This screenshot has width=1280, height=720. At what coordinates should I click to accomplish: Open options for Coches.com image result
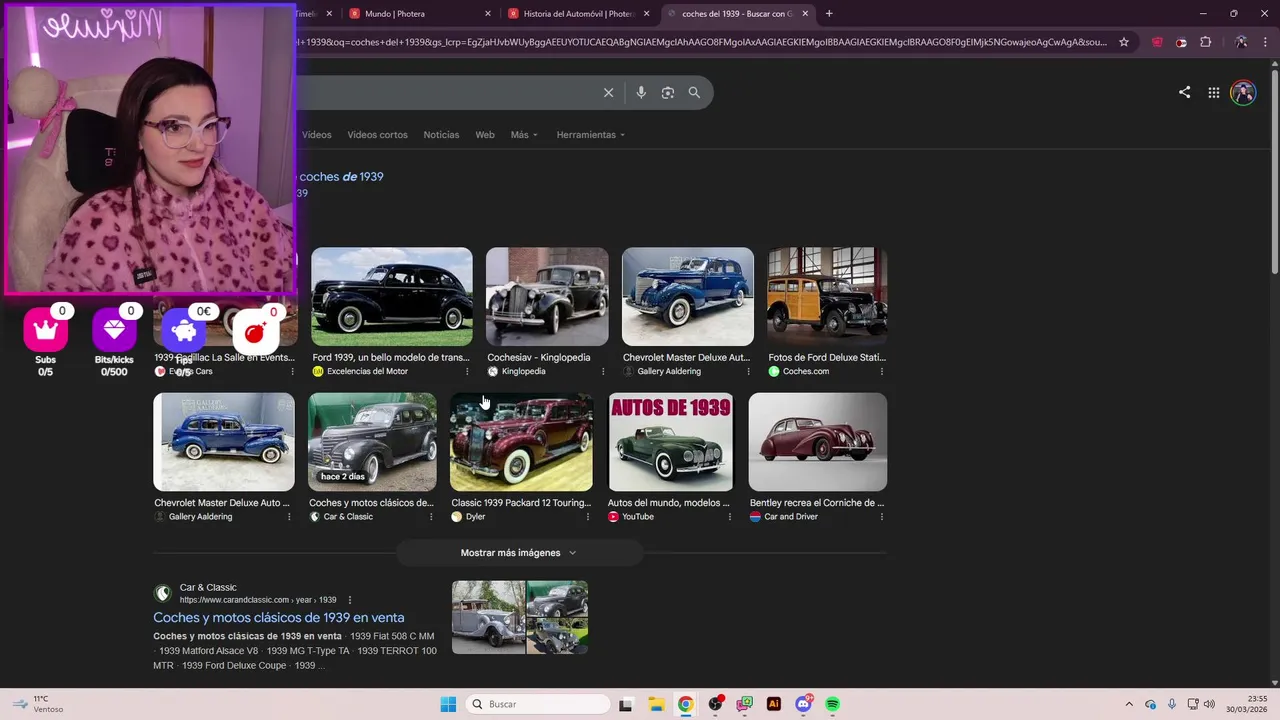(881, 371)
